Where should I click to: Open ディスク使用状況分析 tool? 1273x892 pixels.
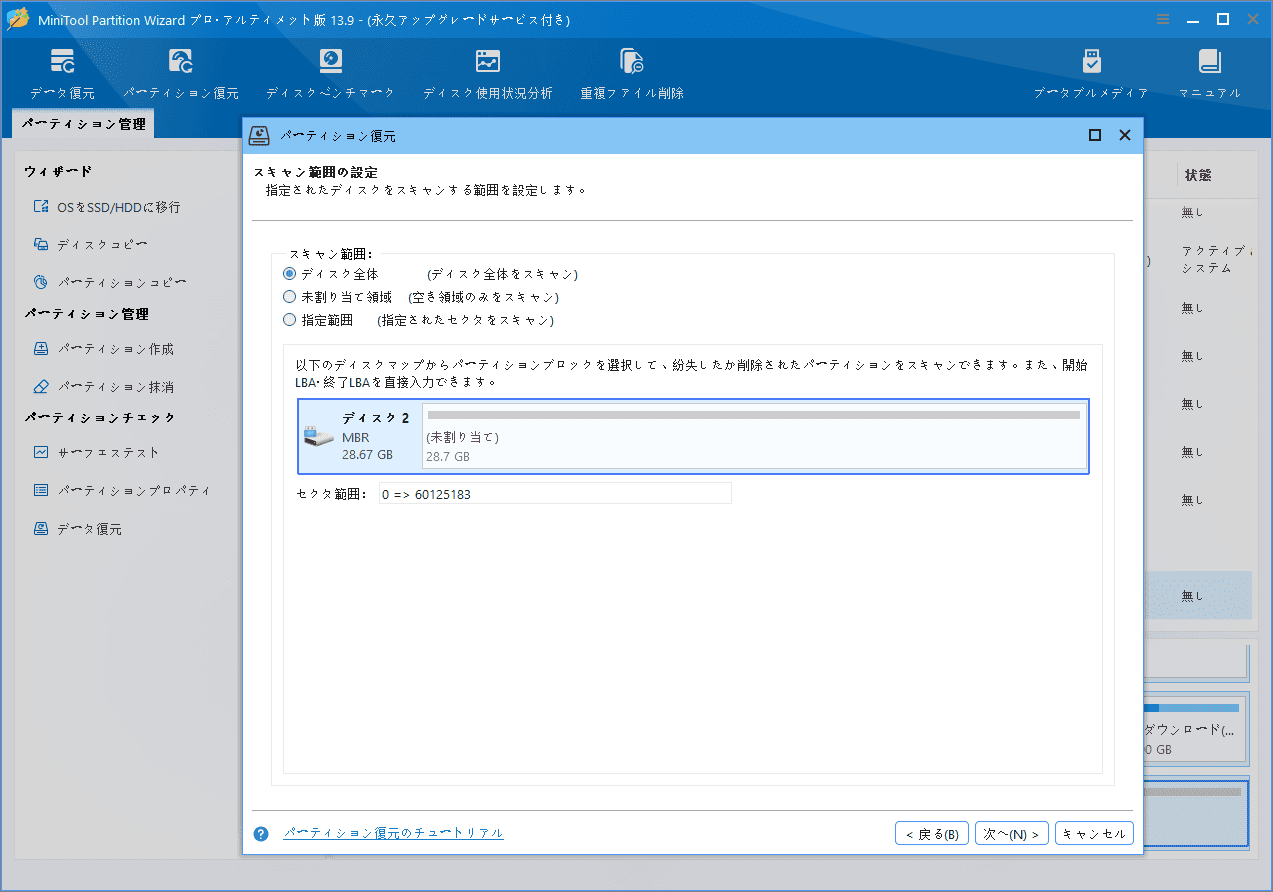[x=487, y=74]
